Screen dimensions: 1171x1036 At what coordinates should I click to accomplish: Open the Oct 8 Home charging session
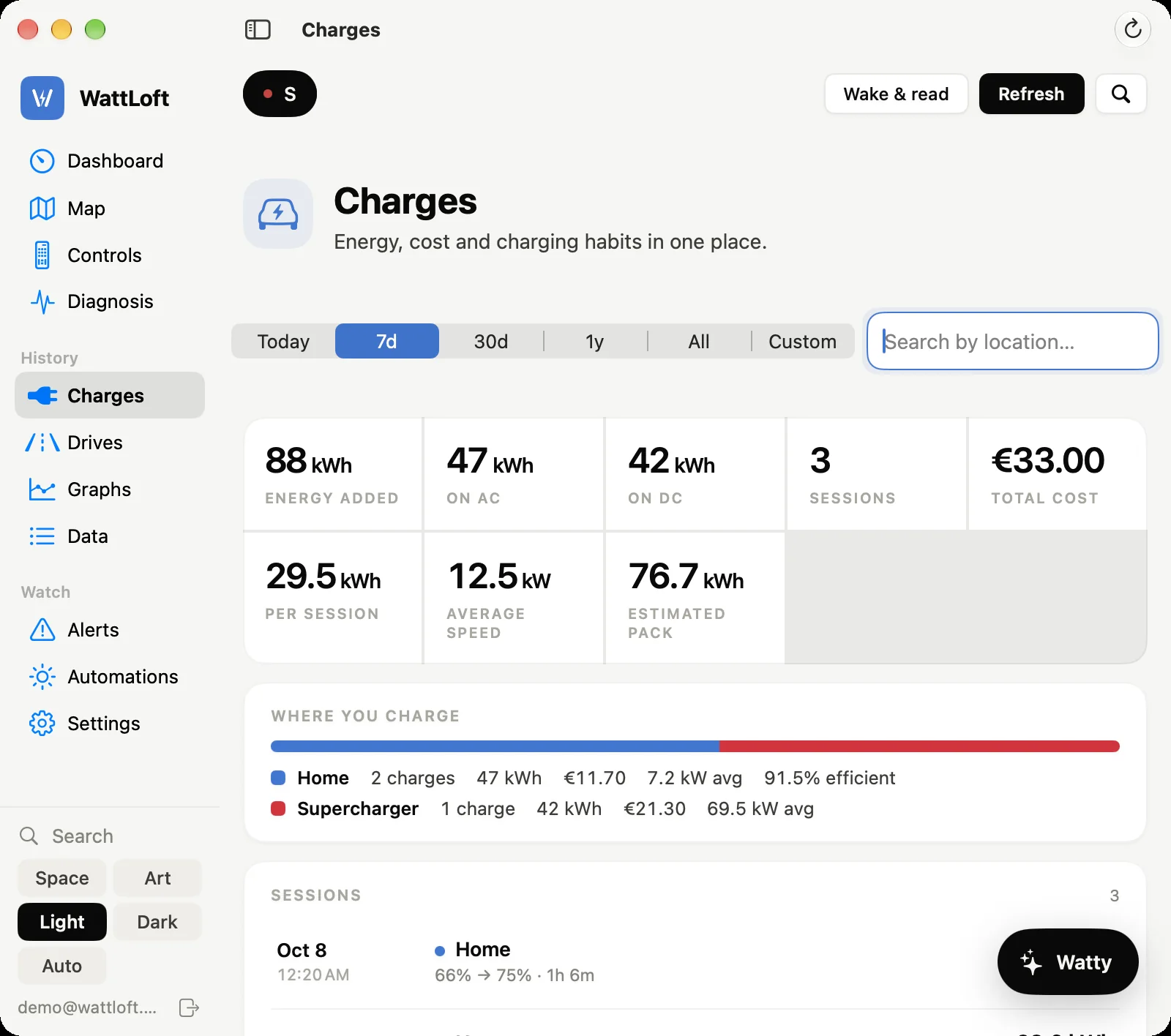(x=695, y=962)
